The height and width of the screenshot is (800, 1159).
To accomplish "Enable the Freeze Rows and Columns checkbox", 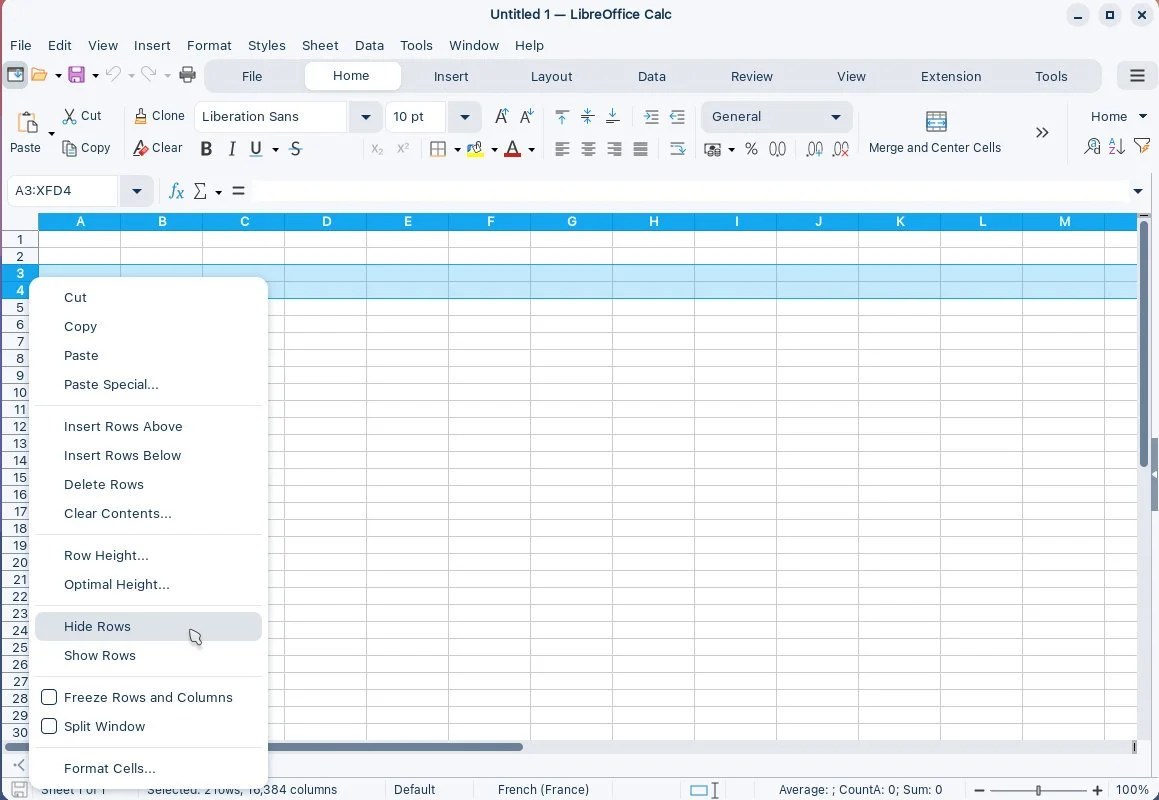I will [49, 697].
